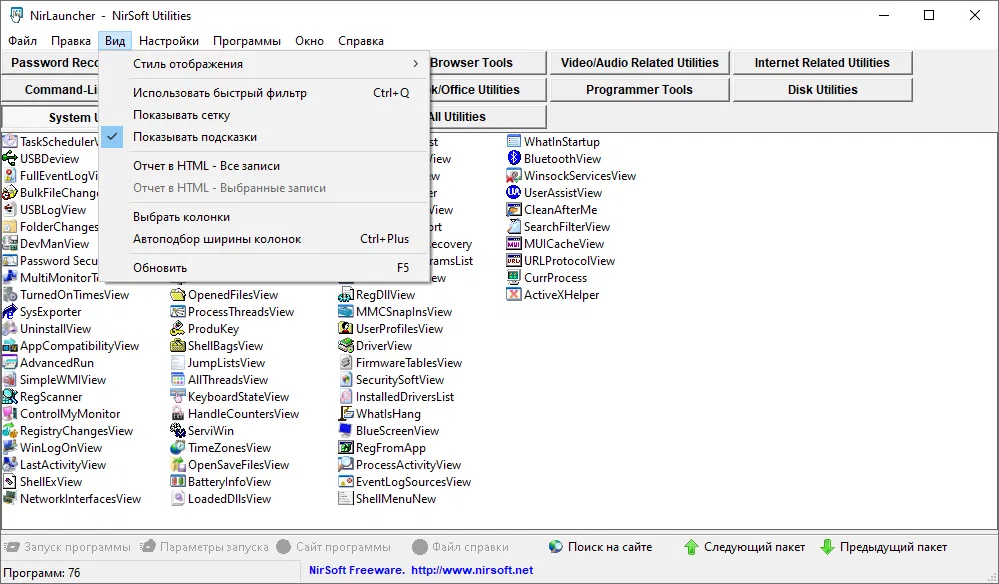Click the ShellBagsView icon

coord(178,346)
